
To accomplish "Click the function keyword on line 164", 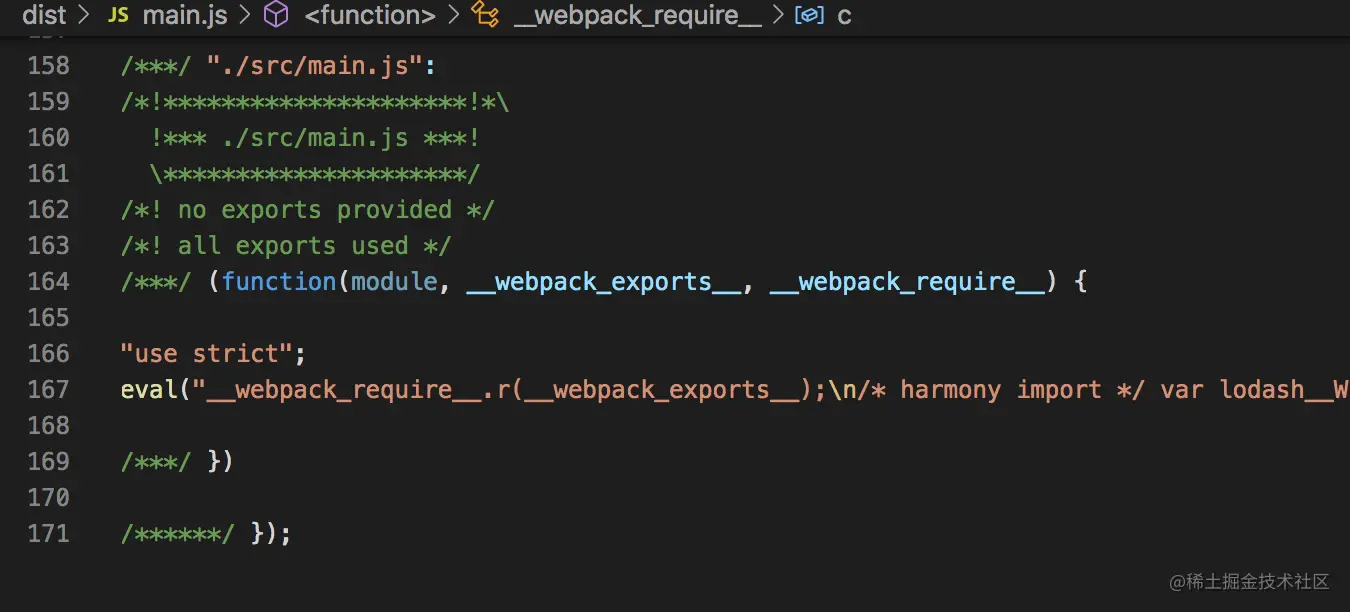I will (279, 282).
